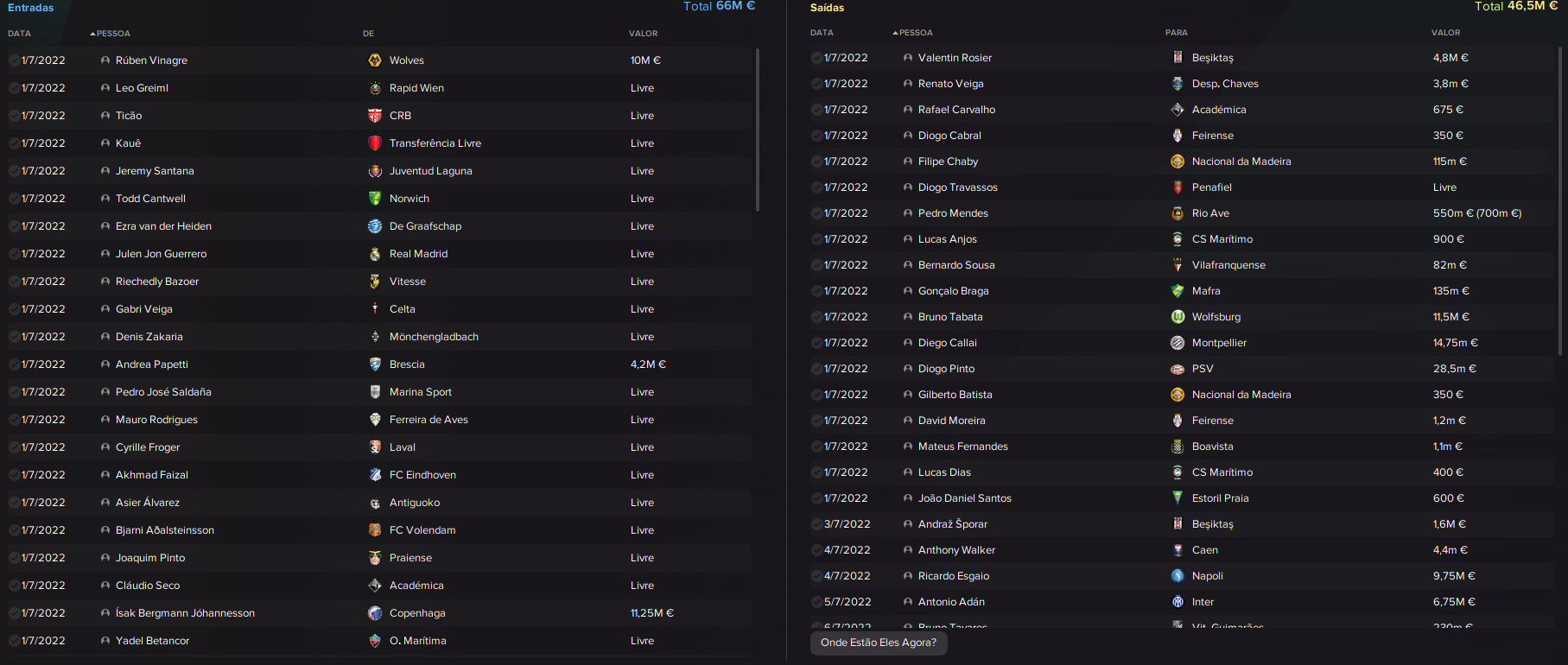1568x665 pixels.
Task: Click the CRB club crest icon
Action: point(375,116)
